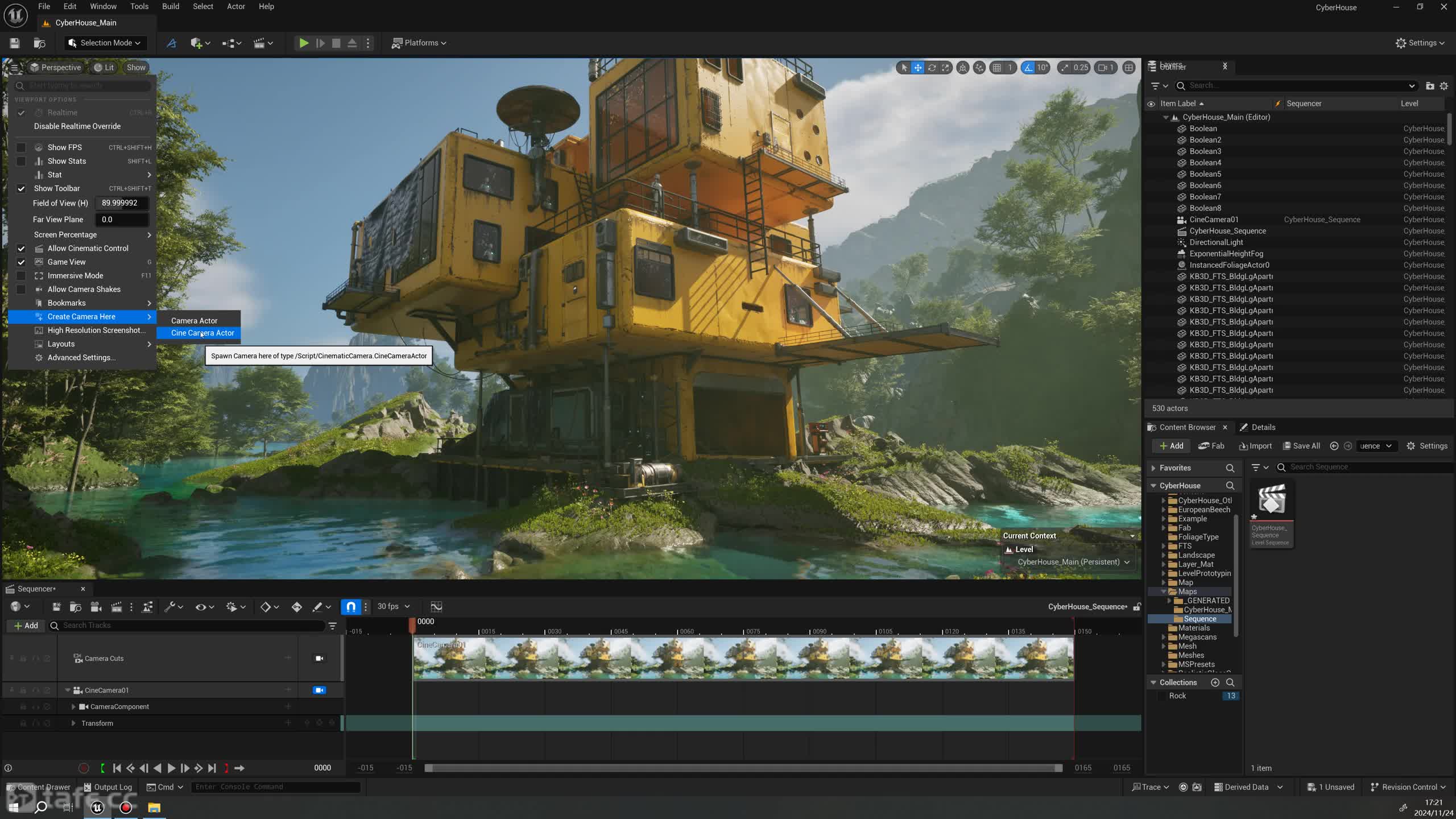The width and height of the screenshot is (1456, 819).
Task: Click the blue camera lock icon on CineCamera01 track
Action: click(319, 690)
